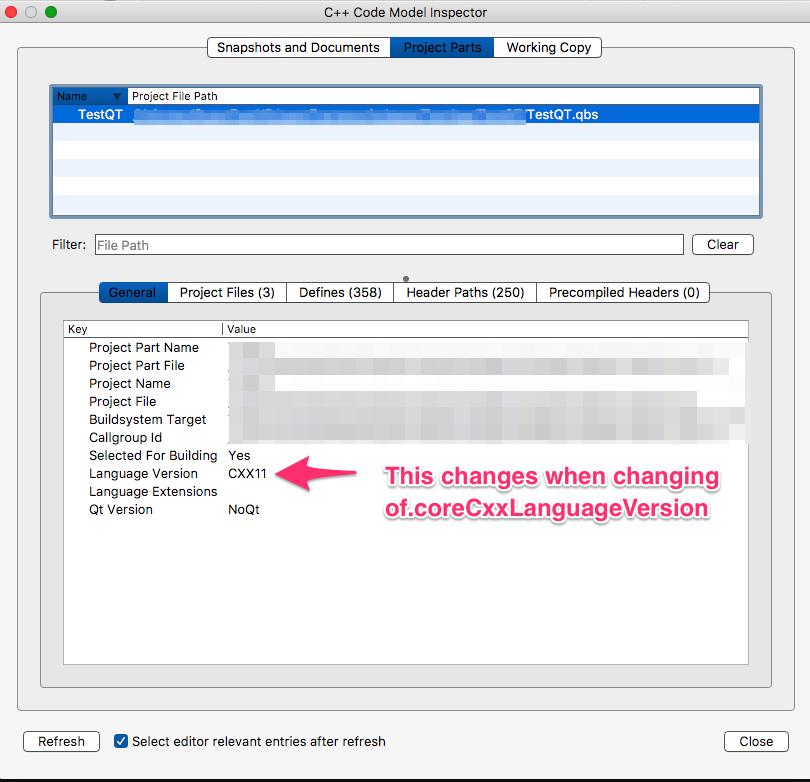810x782 pixels.
Task: Open the Defines (358) tab
Action: tap(336, 292)
